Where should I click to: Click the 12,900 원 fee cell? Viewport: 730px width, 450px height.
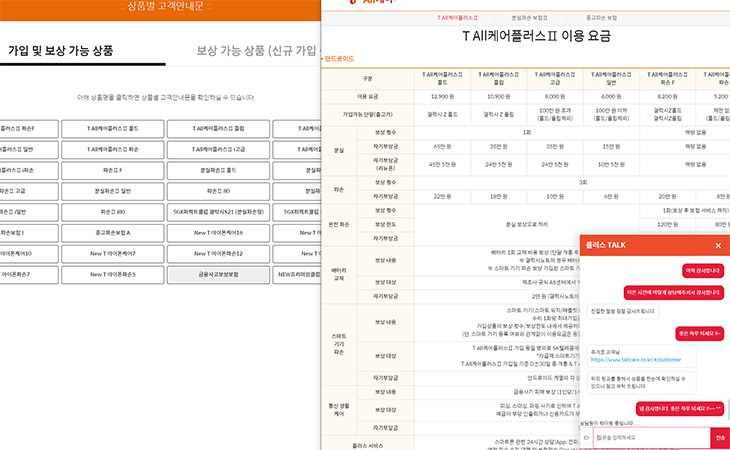(442, 97)
